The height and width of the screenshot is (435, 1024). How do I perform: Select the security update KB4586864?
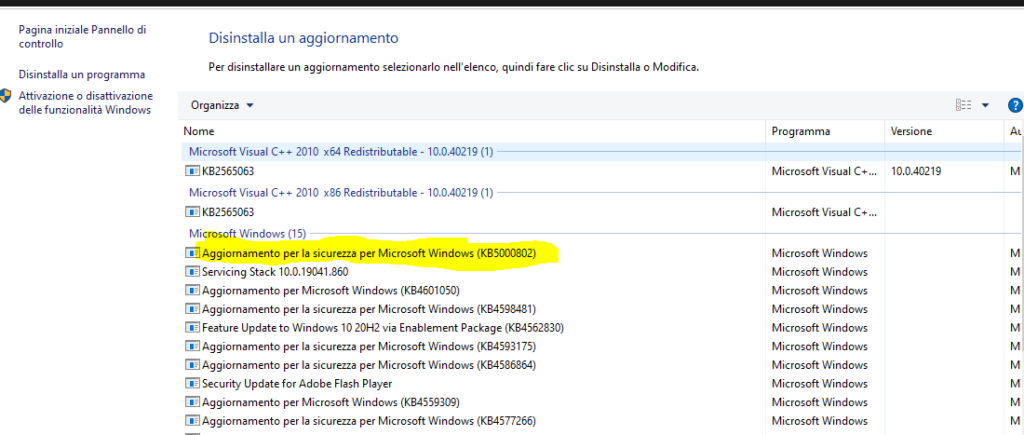369,364
